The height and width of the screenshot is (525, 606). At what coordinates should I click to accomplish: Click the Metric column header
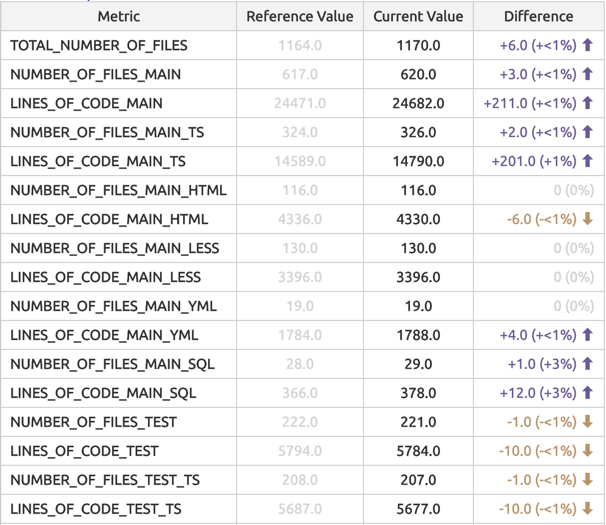pos(119,16)
